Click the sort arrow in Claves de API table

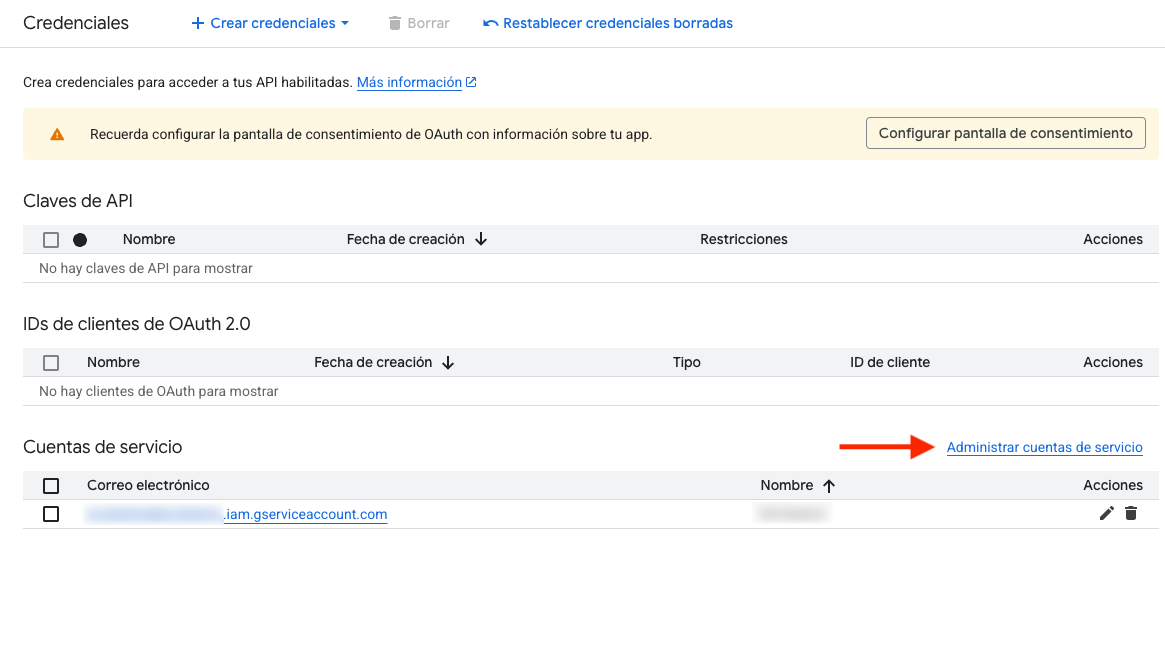[481, 240]
